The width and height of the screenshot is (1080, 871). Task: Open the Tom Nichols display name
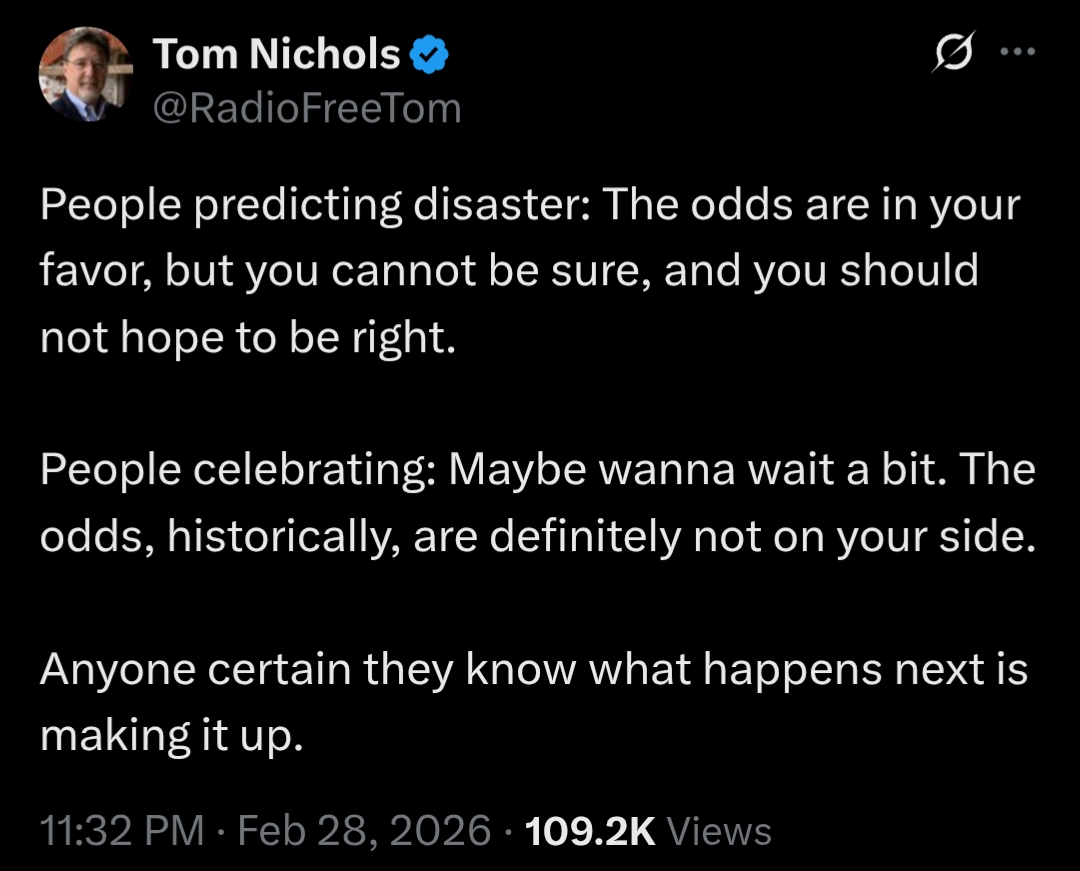click(276, 54)
